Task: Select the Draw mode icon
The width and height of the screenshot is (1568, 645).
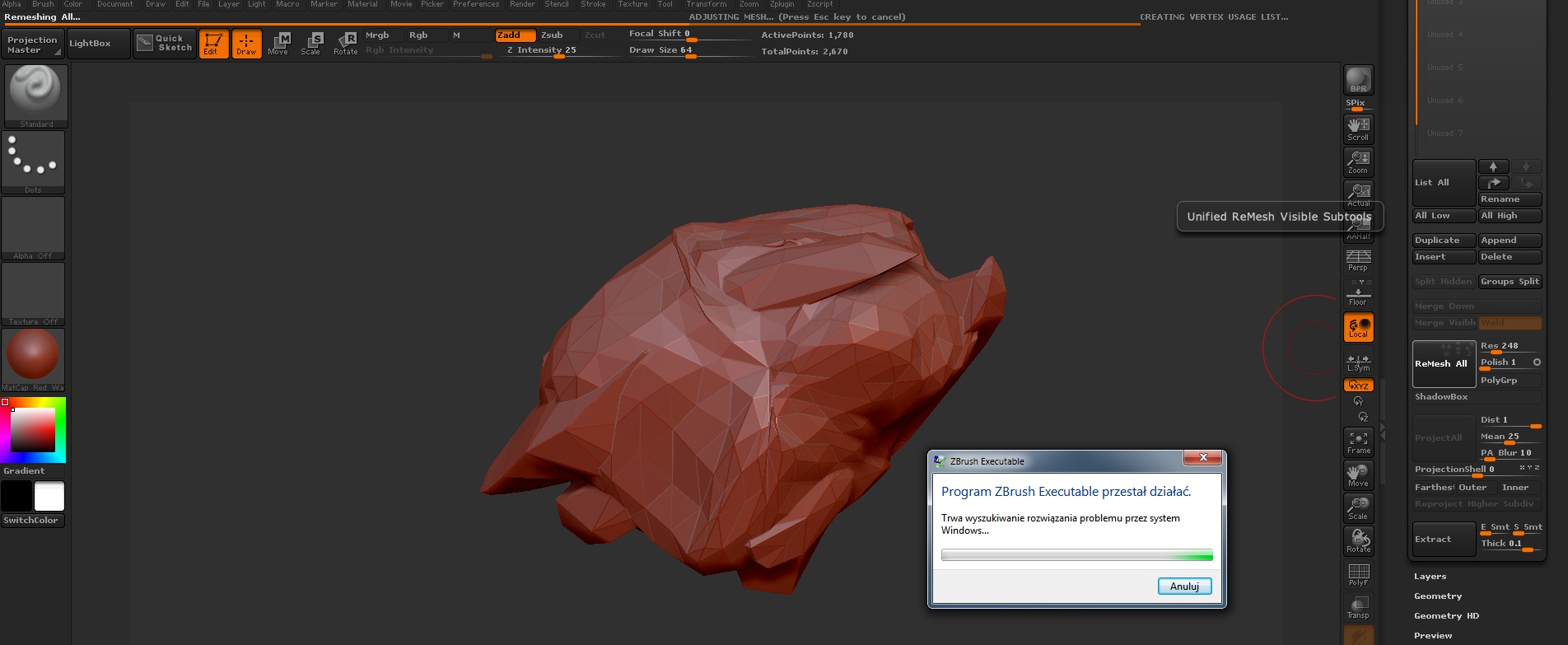Action: pos(246,44)
